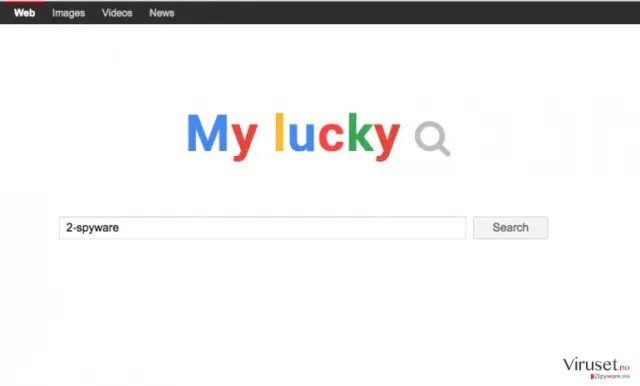Click the 2-spyware text in search box
Image resolution: width=640 pixels, height=386 pixels.
93,228
